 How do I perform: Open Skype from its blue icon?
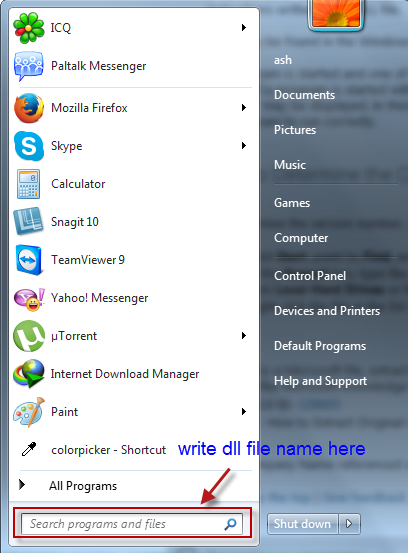coord(29,146)
